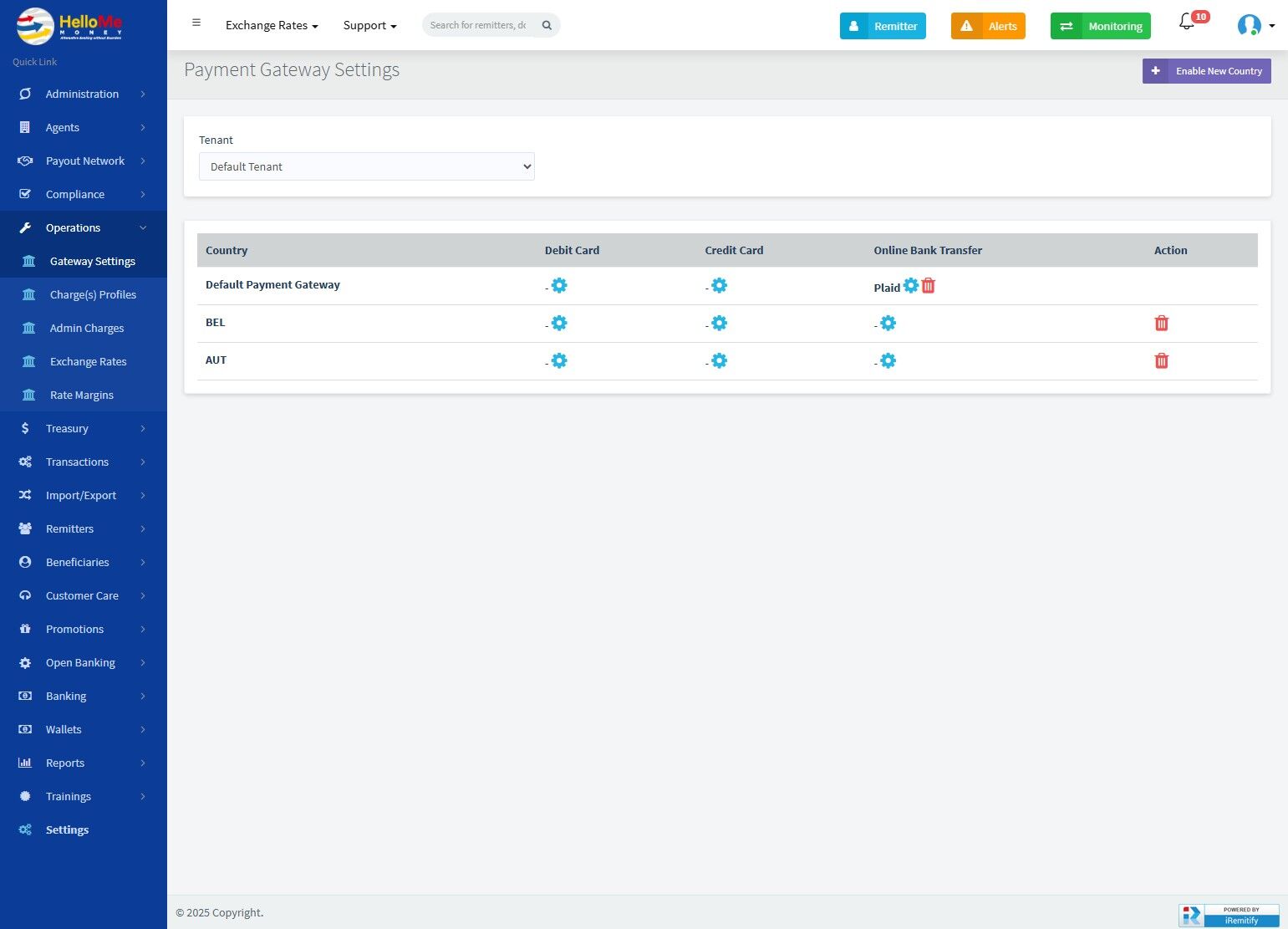Click the Administration sidebar icon
Screen dimensions: 1288x929
point(25,94)
